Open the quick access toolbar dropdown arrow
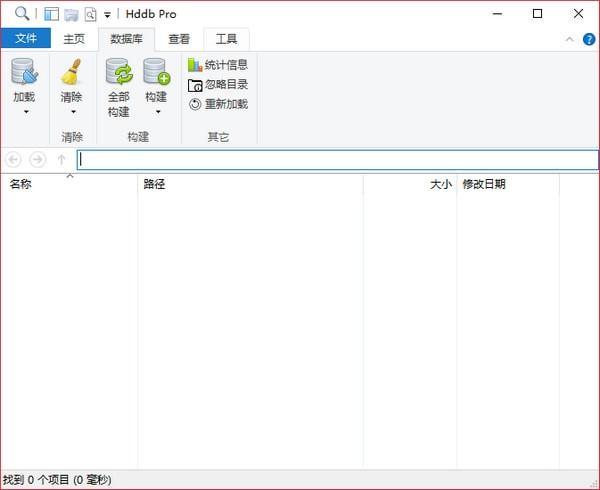 pos(108,15)
